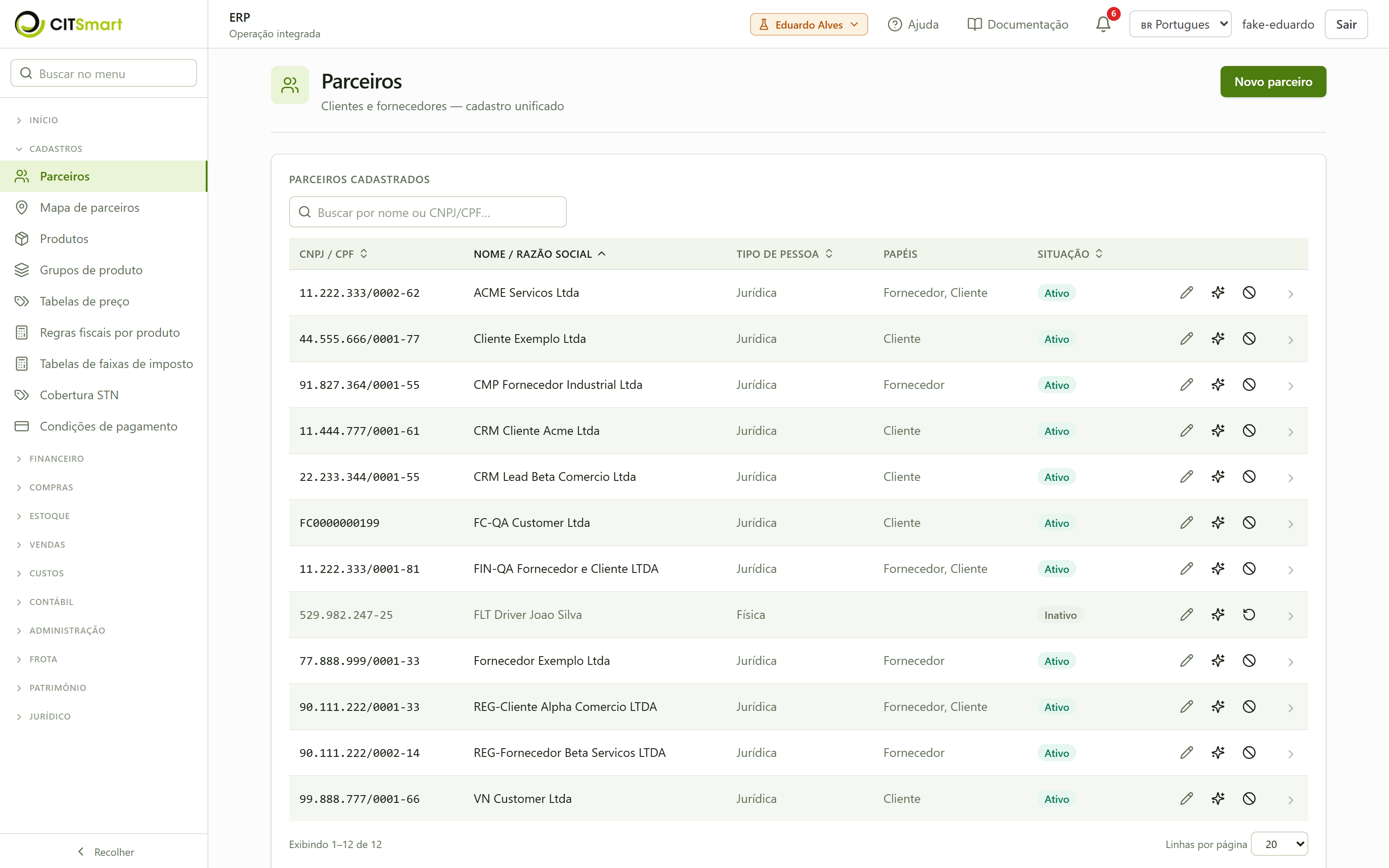1389x868 pixels.
Task: Edit the ACME Servicos Ltda partner
Action: (1186, 293)
